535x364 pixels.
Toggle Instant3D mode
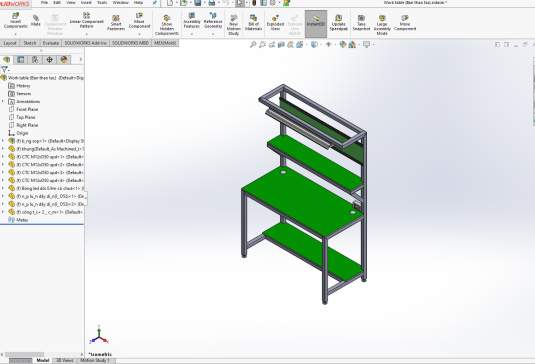tap(316, 24)
